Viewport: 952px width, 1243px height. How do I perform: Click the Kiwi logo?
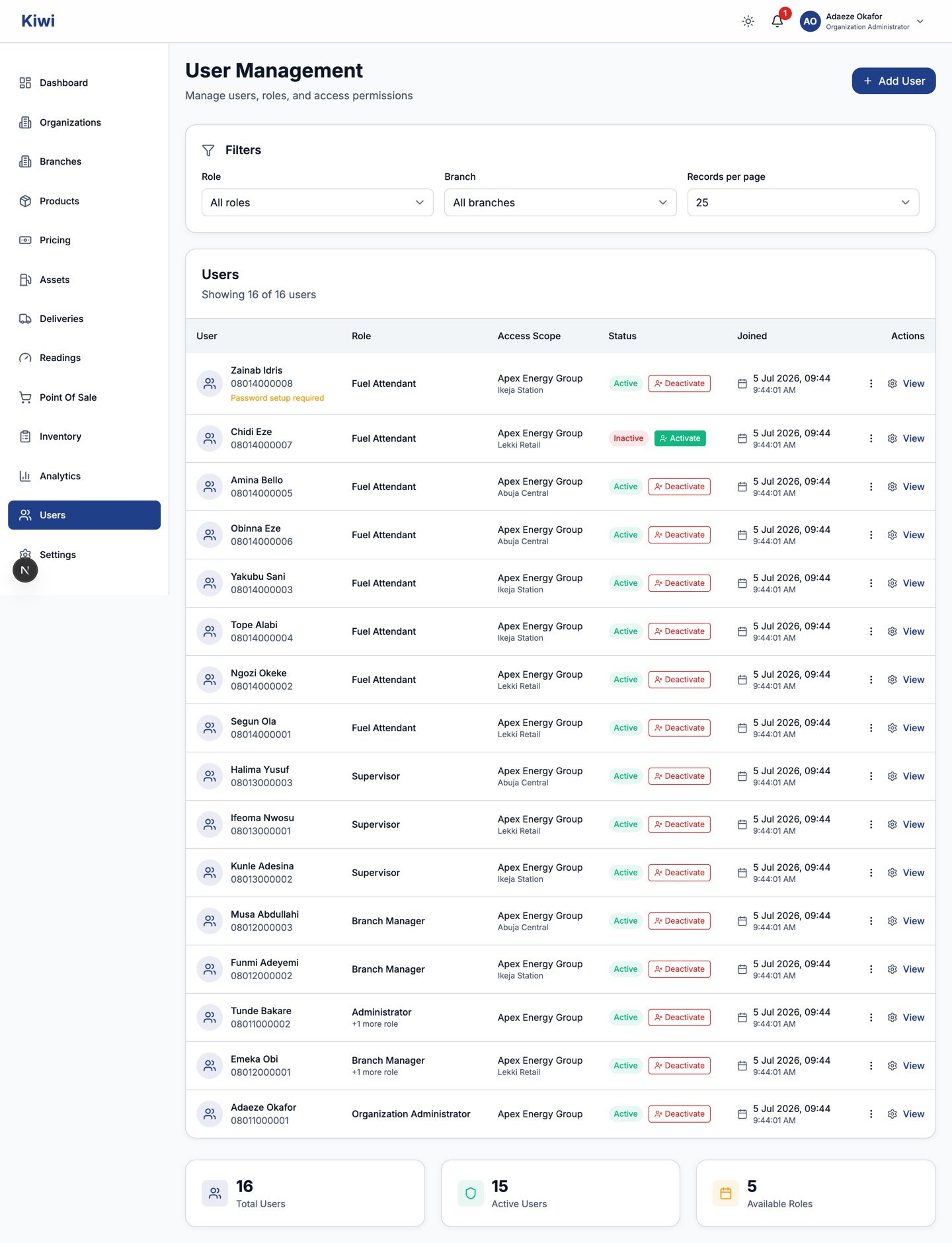[x=38, y=21]
